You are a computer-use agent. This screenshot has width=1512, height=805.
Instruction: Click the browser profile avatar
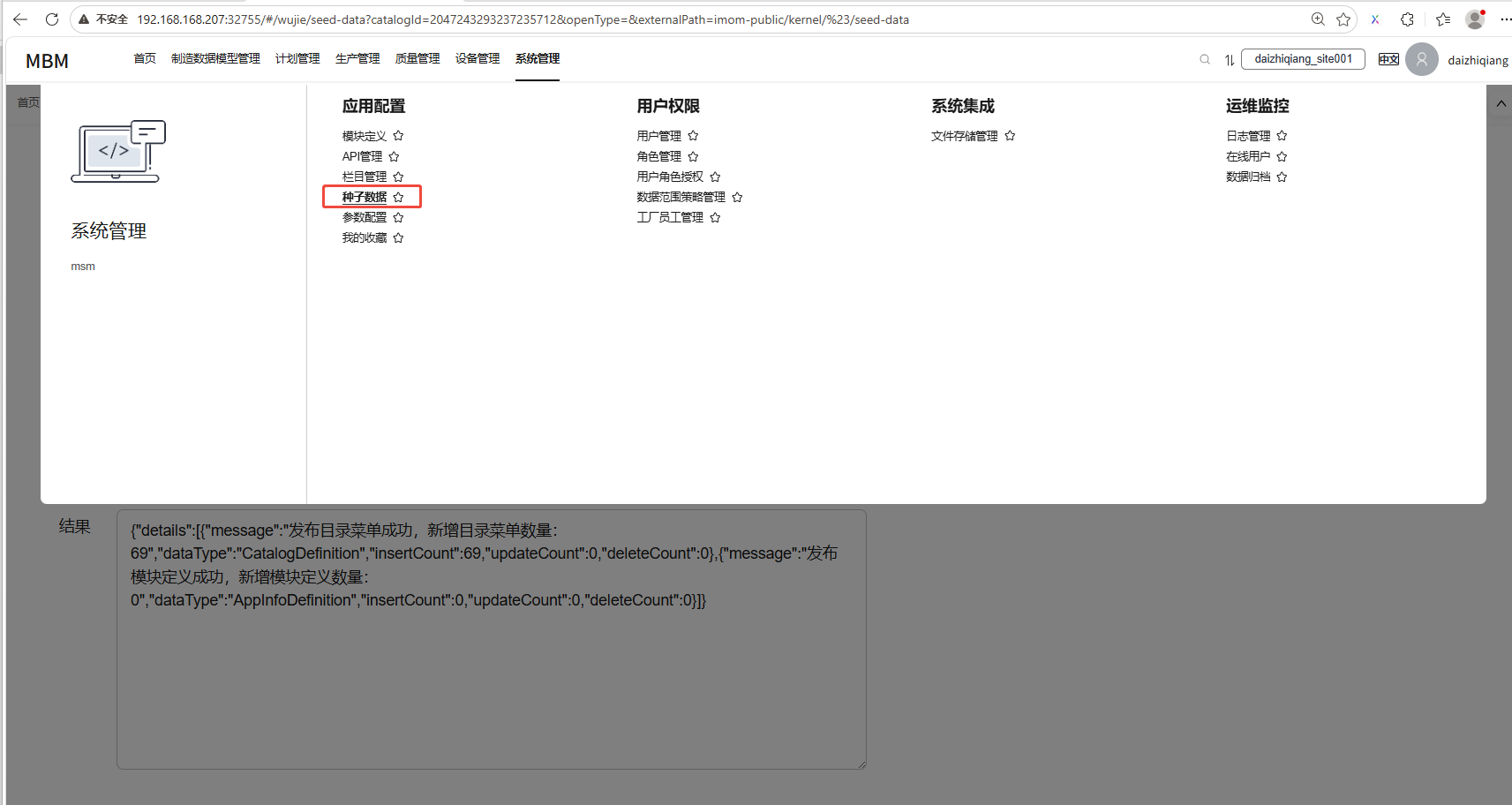pos(1475,19)
